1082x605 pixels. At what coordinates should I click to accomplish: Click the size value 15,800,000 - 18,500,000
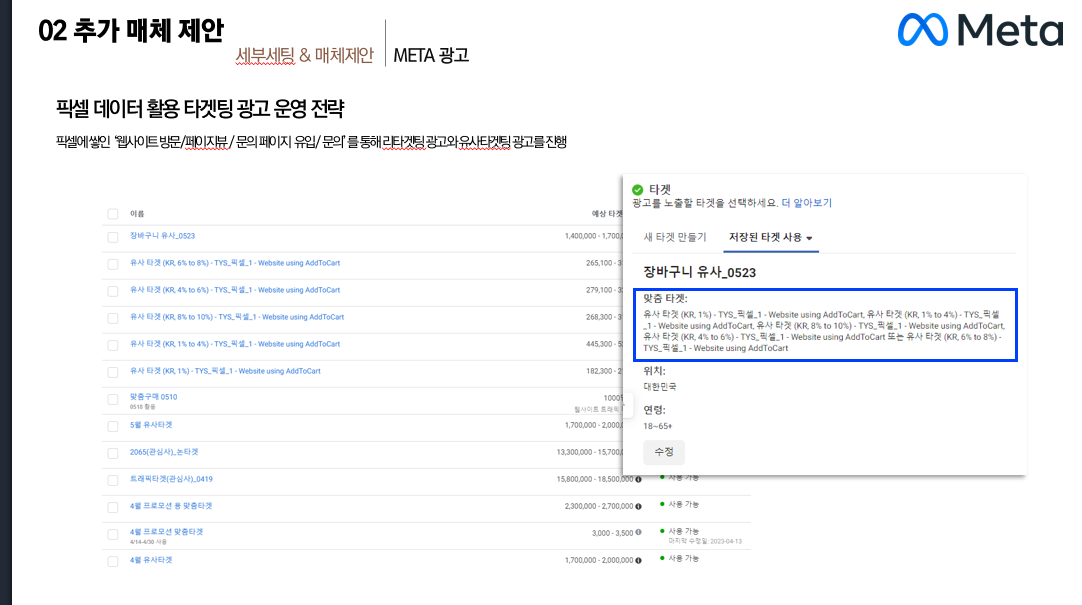[595, 479]
